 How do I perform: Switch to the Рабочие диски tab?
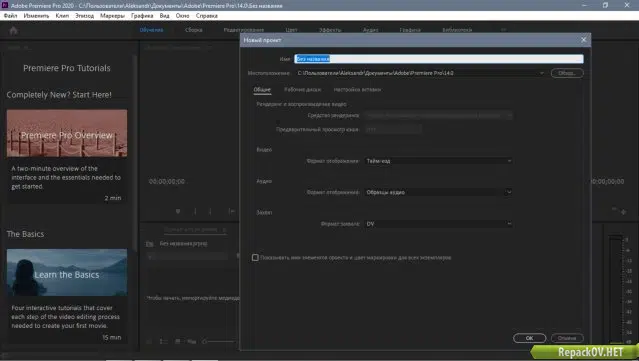coord(302,90)
